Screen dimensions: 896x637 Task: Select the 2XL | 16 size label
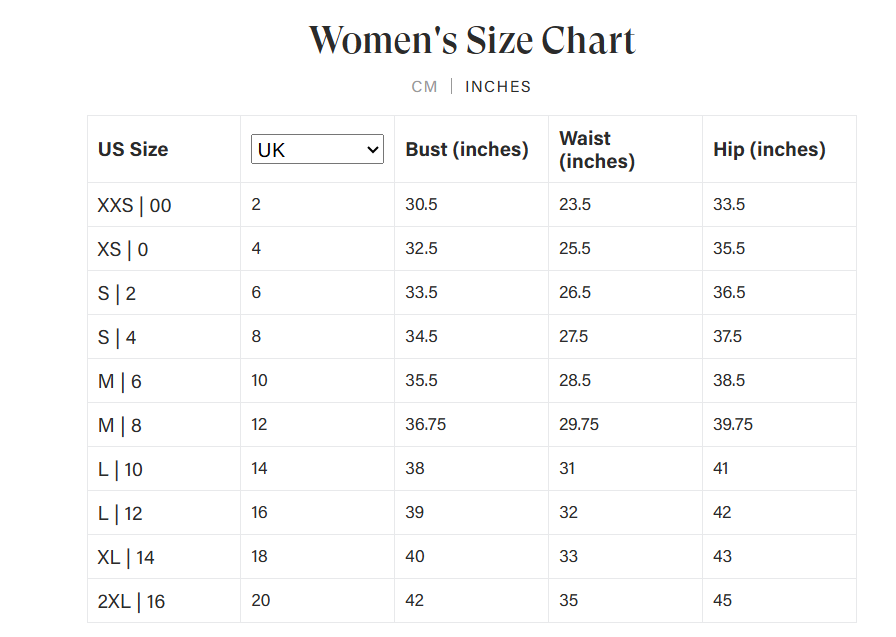point(131,602)
